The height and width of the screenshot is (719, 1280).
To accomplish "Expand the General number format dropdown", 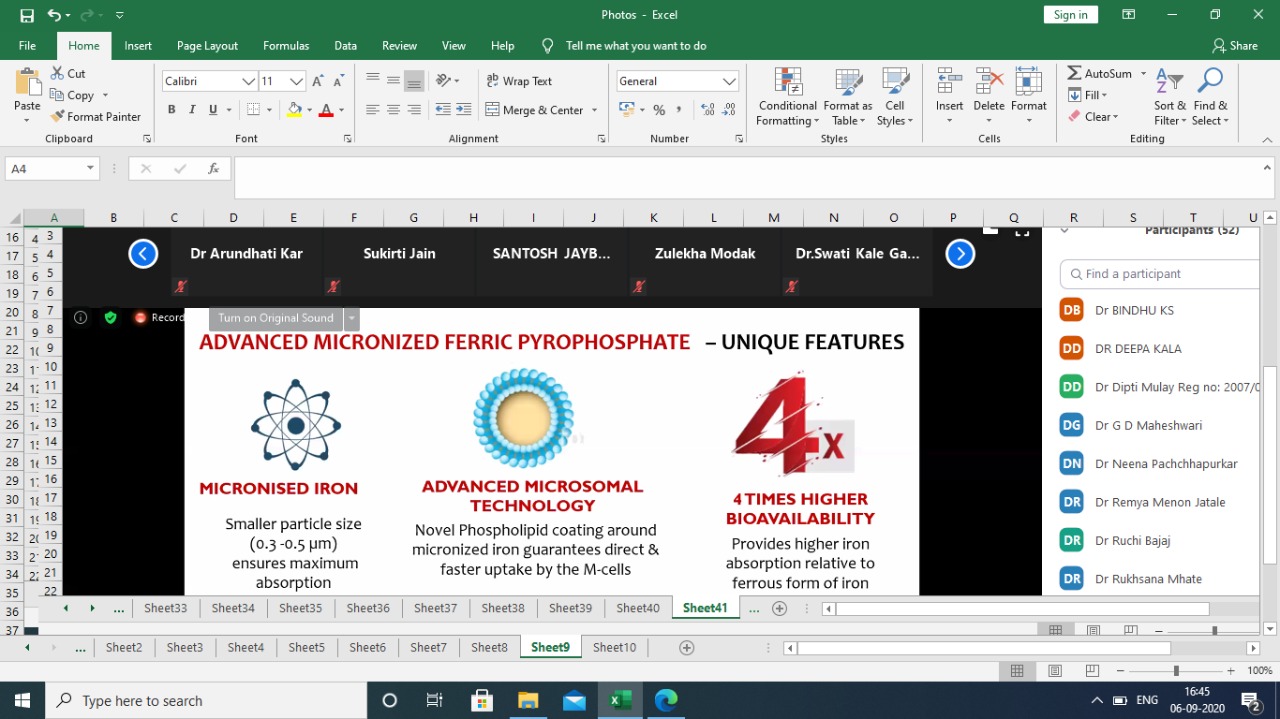I will point(729,81).
